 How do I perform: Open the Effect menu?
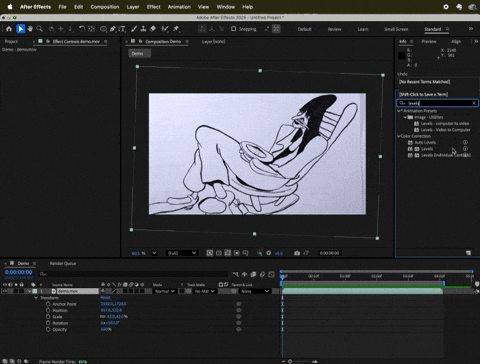[153, 7]
